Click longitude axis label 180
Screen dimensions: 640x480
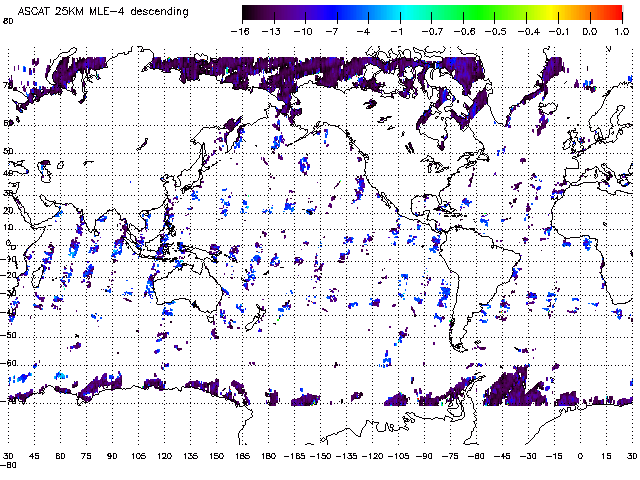269,456
